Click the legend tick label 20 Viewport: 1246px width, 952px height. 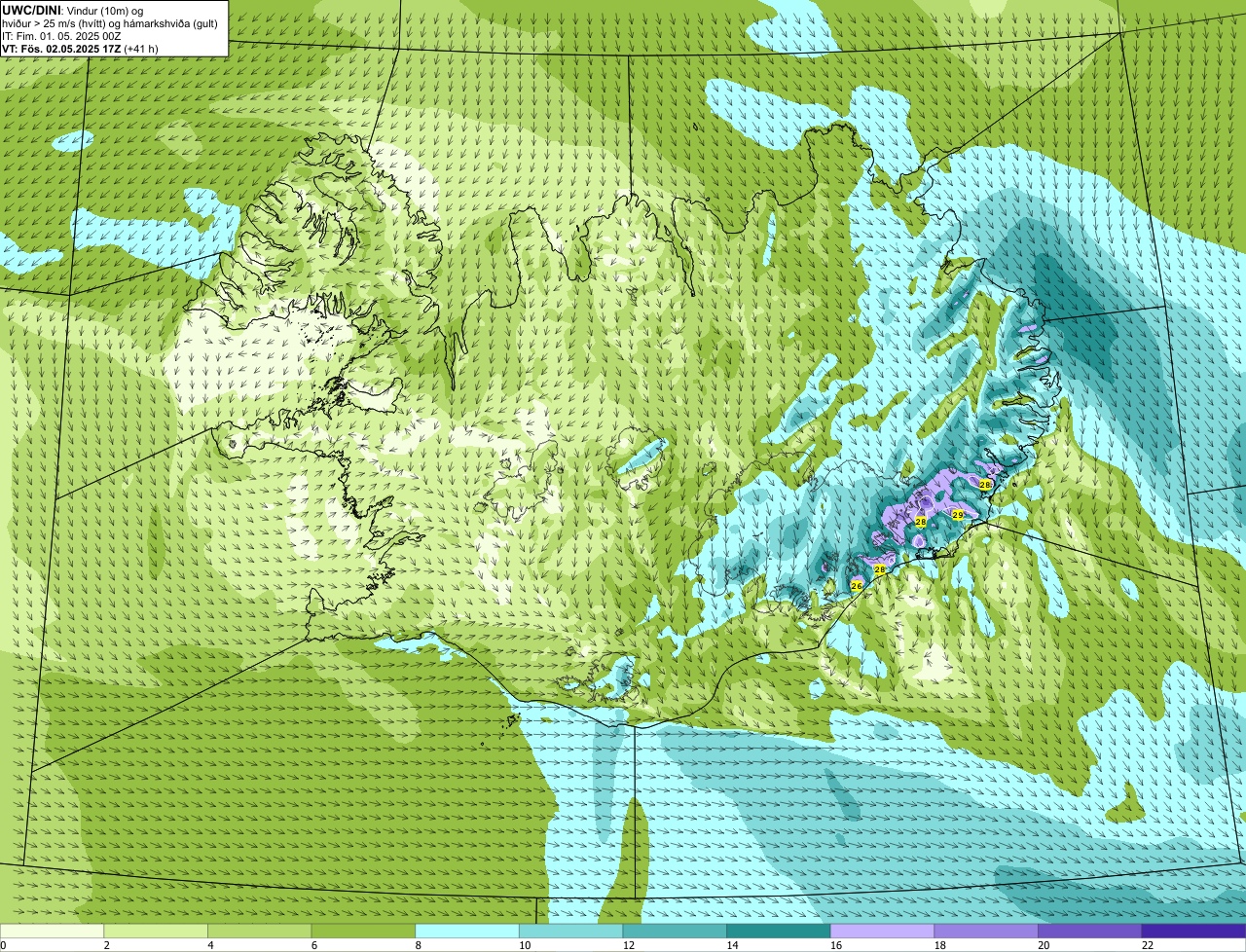1044,945
